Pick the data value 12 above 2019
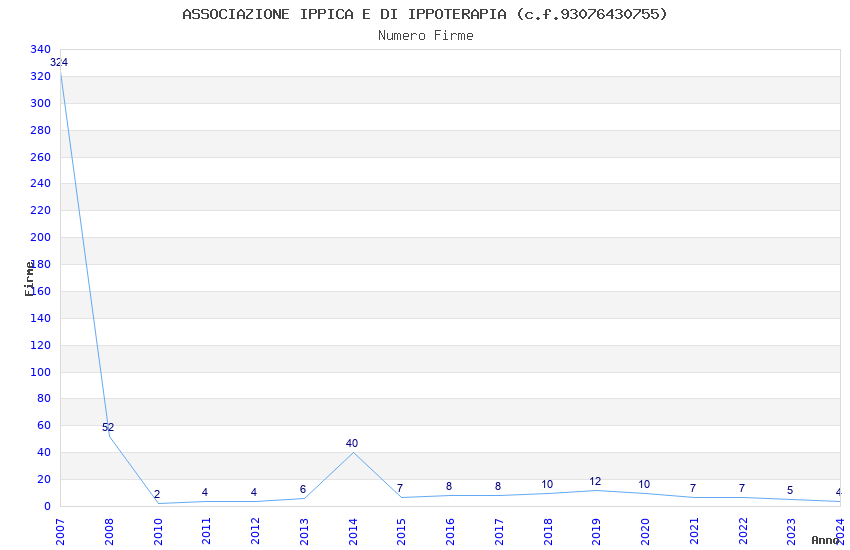Screen dimensions: 850x550 point(595,481)
